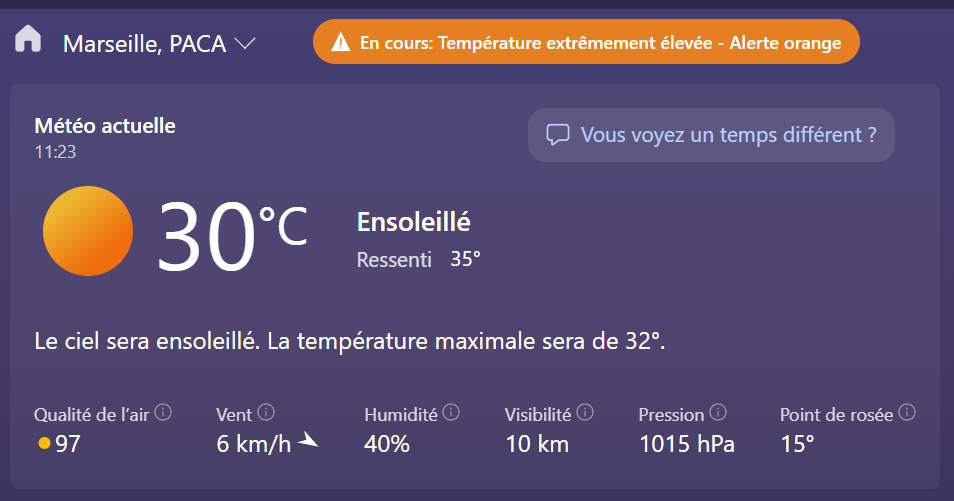Click the Ressenti 35° feels-like value
The image size is (954, 501).
point(419,259)
